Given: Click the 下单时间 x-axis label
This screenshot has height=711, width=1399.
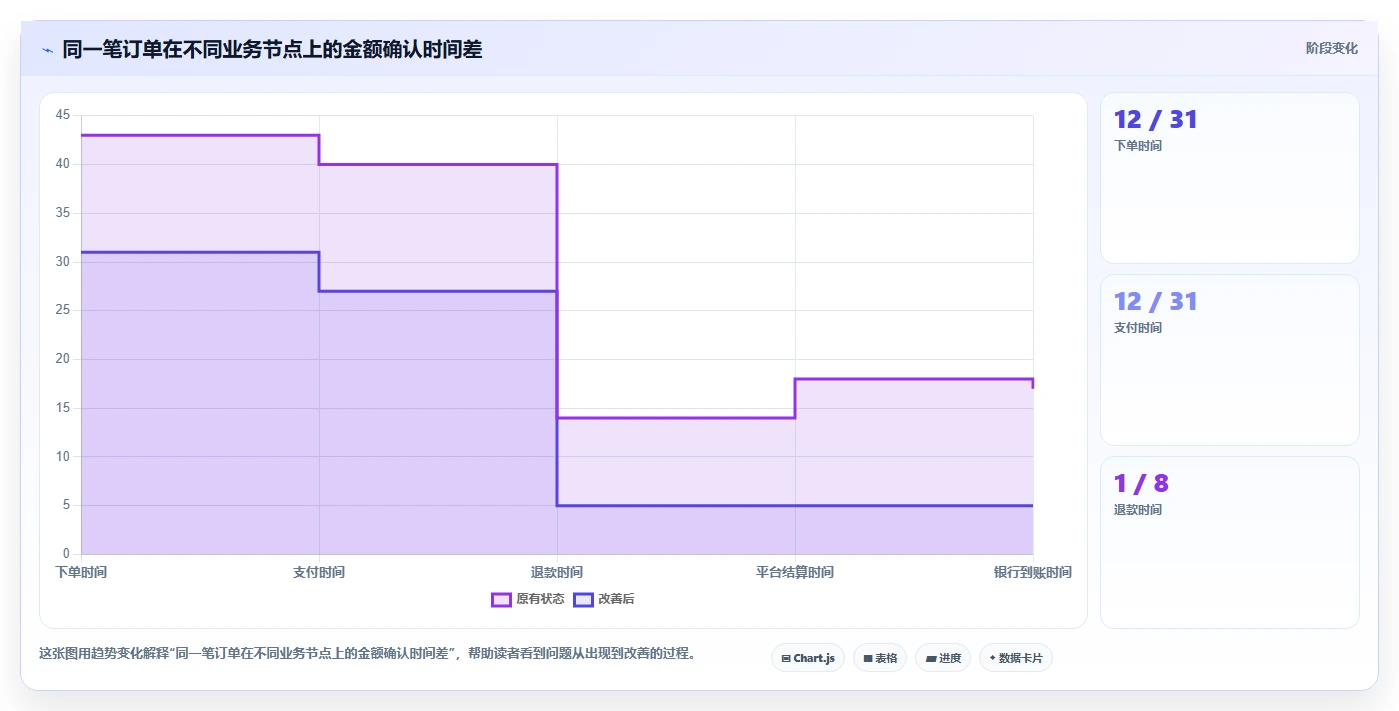Looking at the screenshot, I should [81, 572].
